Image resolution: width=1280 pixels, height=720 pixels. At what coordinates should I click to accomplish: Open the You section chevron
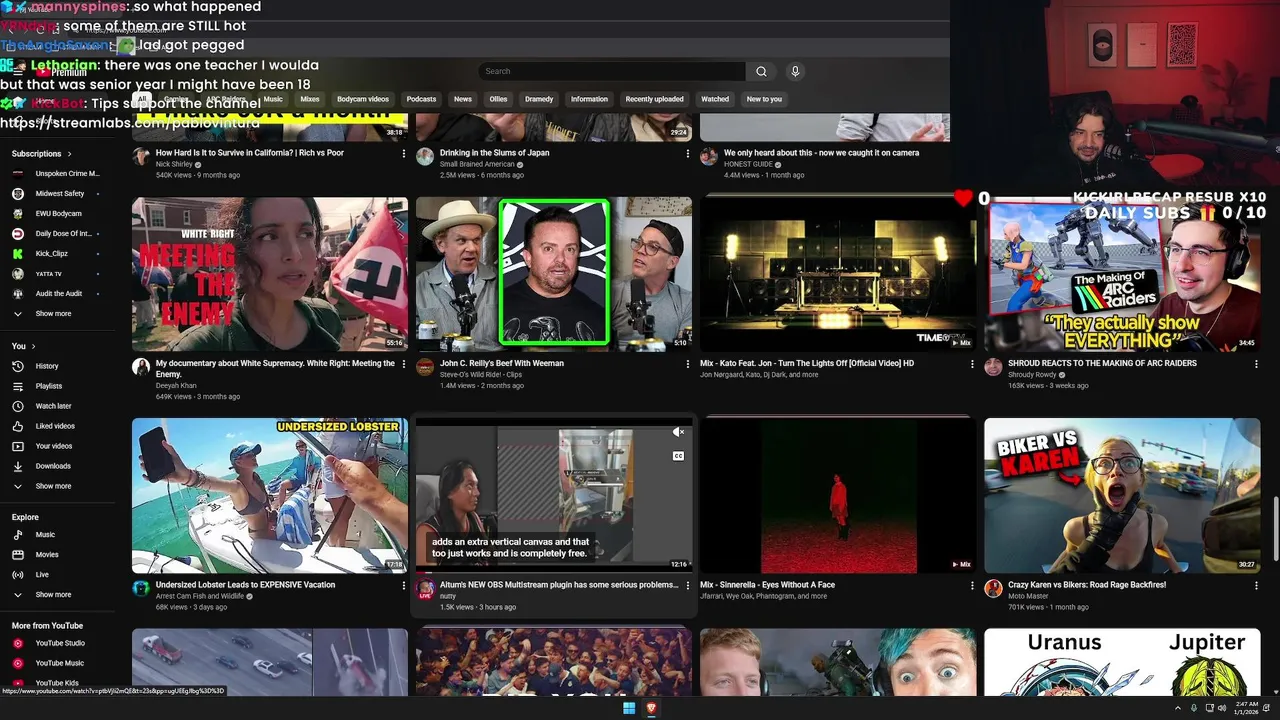[33, 346]
